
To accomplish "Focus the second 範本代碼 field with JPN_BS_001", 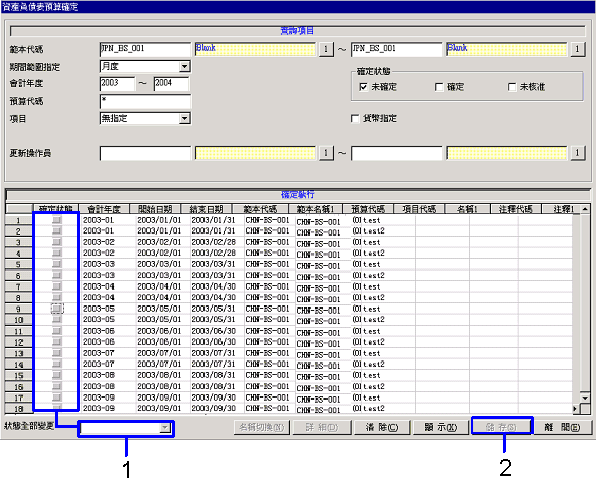I will click(x=396, y=49).
